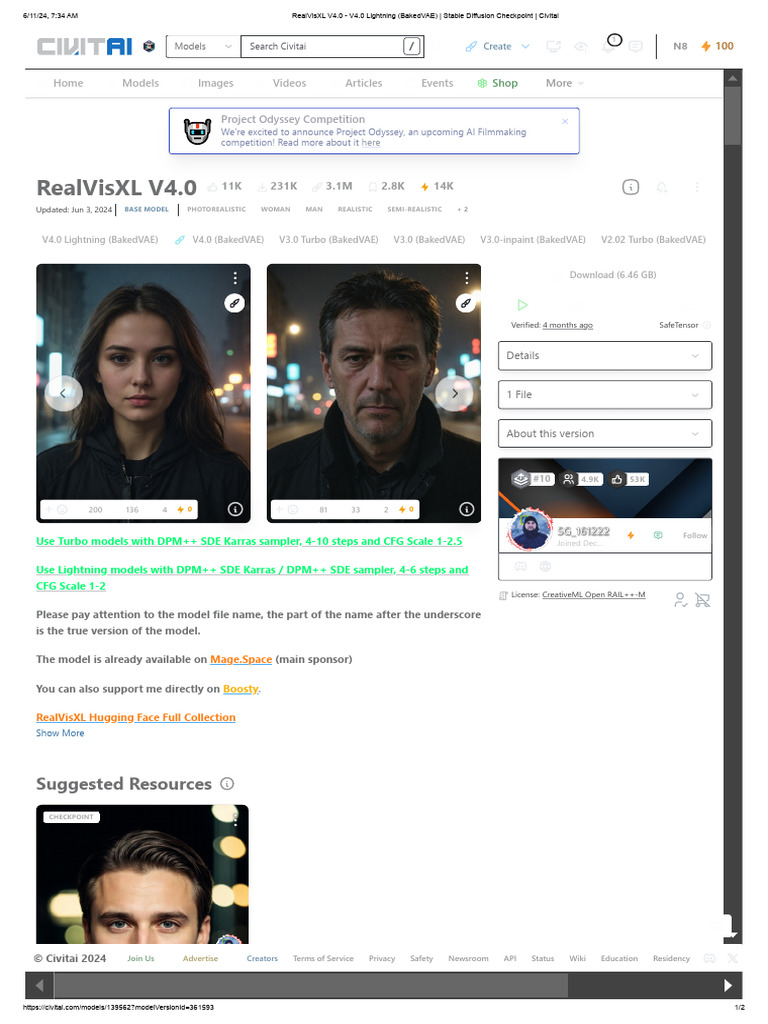Screen dimensions: 768x1024
Task: Open three-dot menu on man image
Action: tap(466, 278)
